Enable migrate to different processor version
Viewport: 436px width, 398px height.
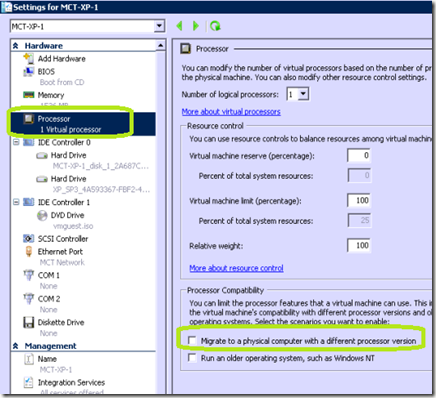(192, 340)
